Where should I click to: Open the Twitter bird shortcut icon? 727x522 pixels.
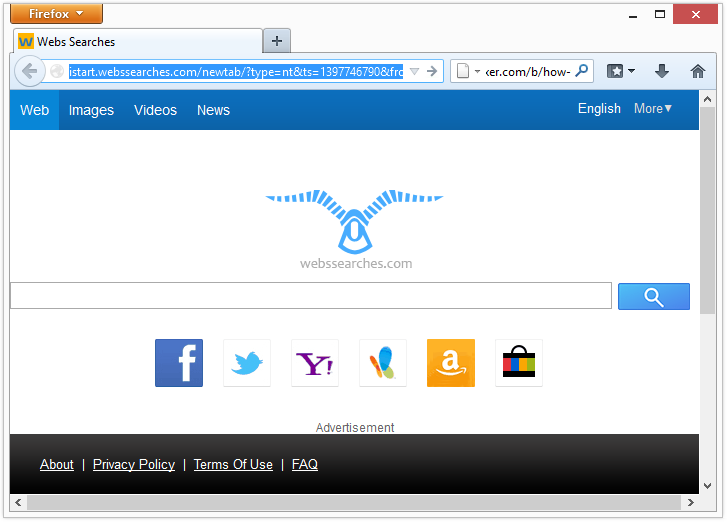coord(247,363)
